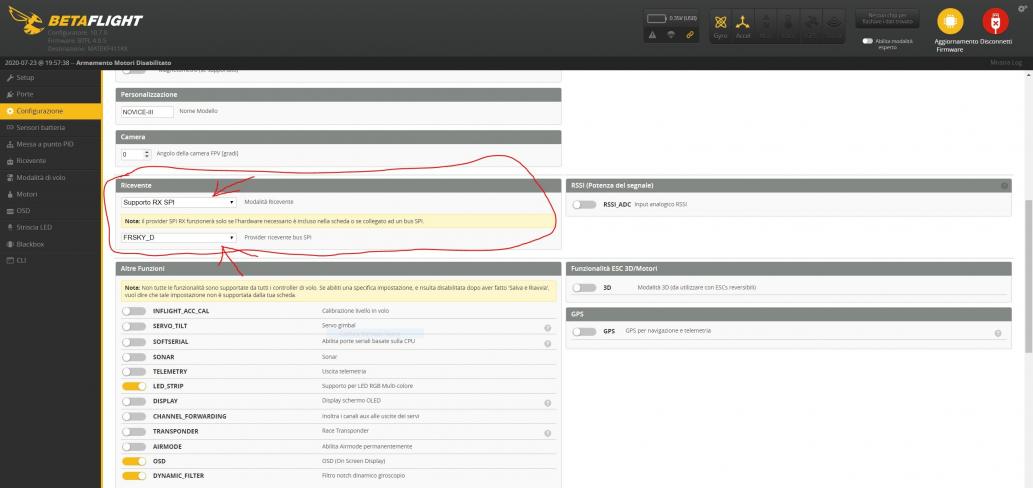This screenshot has height=488, width=1033.
Task: Click help icon for DISPLAY row
Action: (x=547, y=403)
